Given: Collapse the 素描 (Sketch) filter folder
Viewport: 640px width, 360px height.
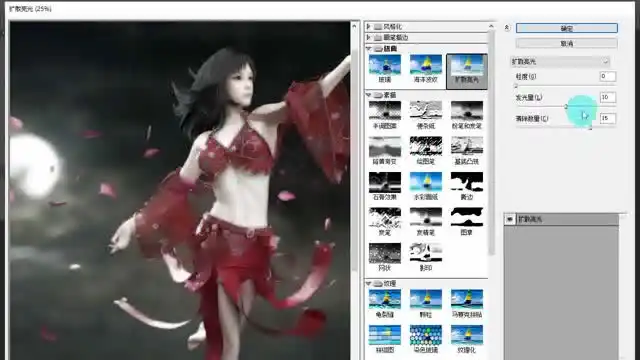Looking at the screenshot, I should click(369, 95).
